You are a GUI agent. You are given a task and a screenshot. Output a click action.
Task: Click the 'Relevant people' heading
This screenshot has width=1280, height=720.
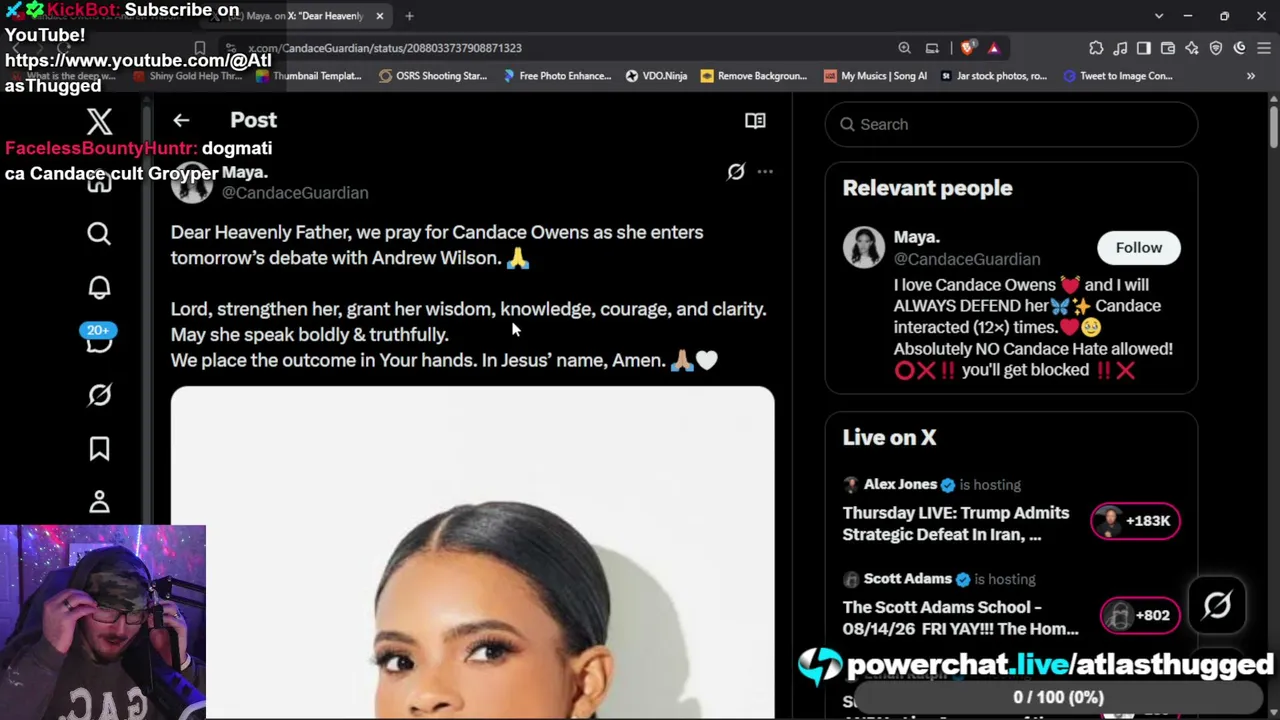click(927, 188)
